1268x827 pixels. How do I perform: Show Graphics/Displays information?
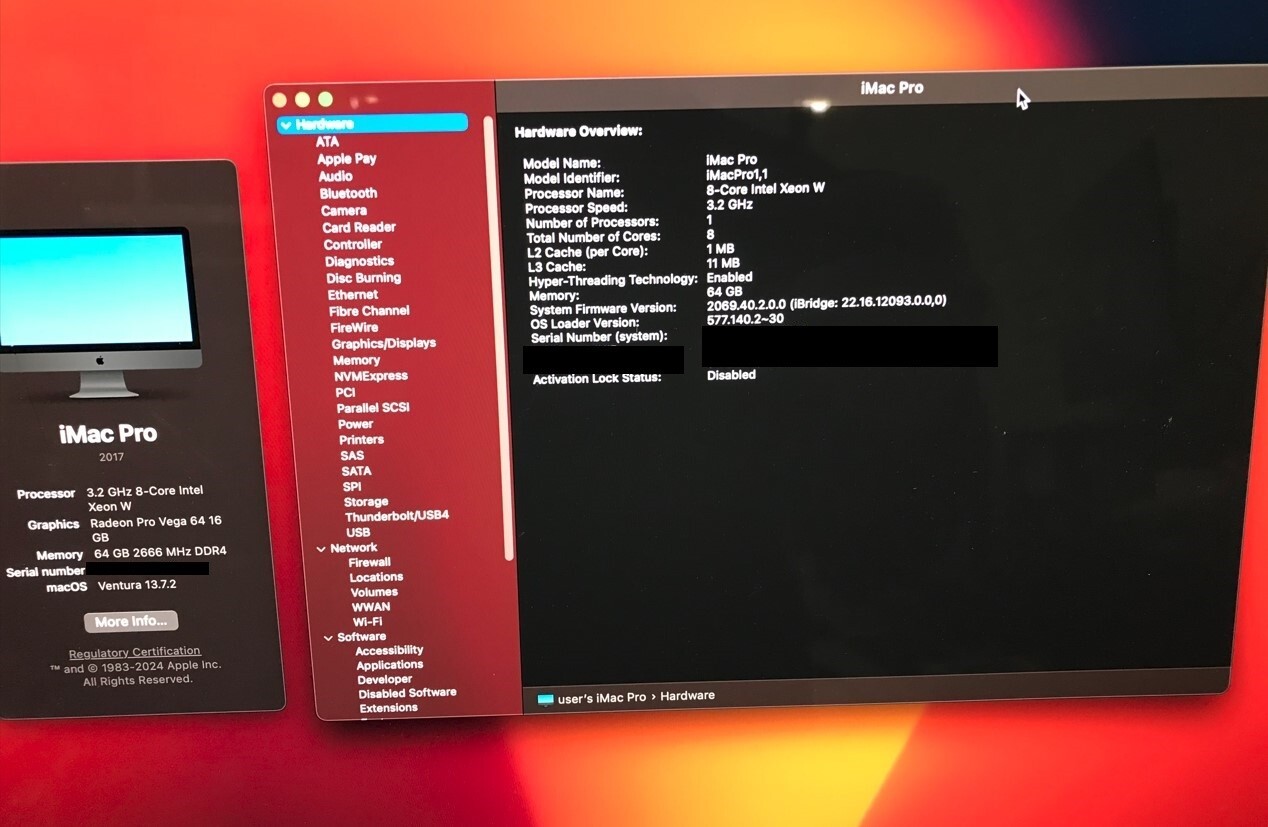pos(384,343)
